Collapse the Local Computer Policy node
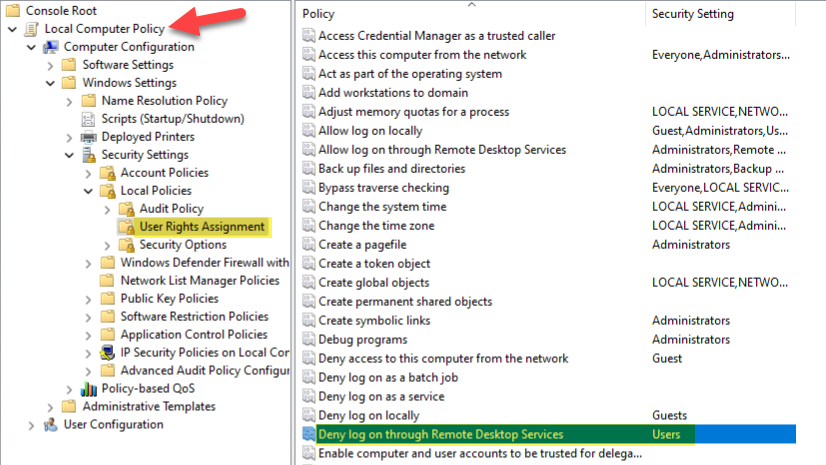826x465 pixels. pyautogui.click(x=13, y=29)
